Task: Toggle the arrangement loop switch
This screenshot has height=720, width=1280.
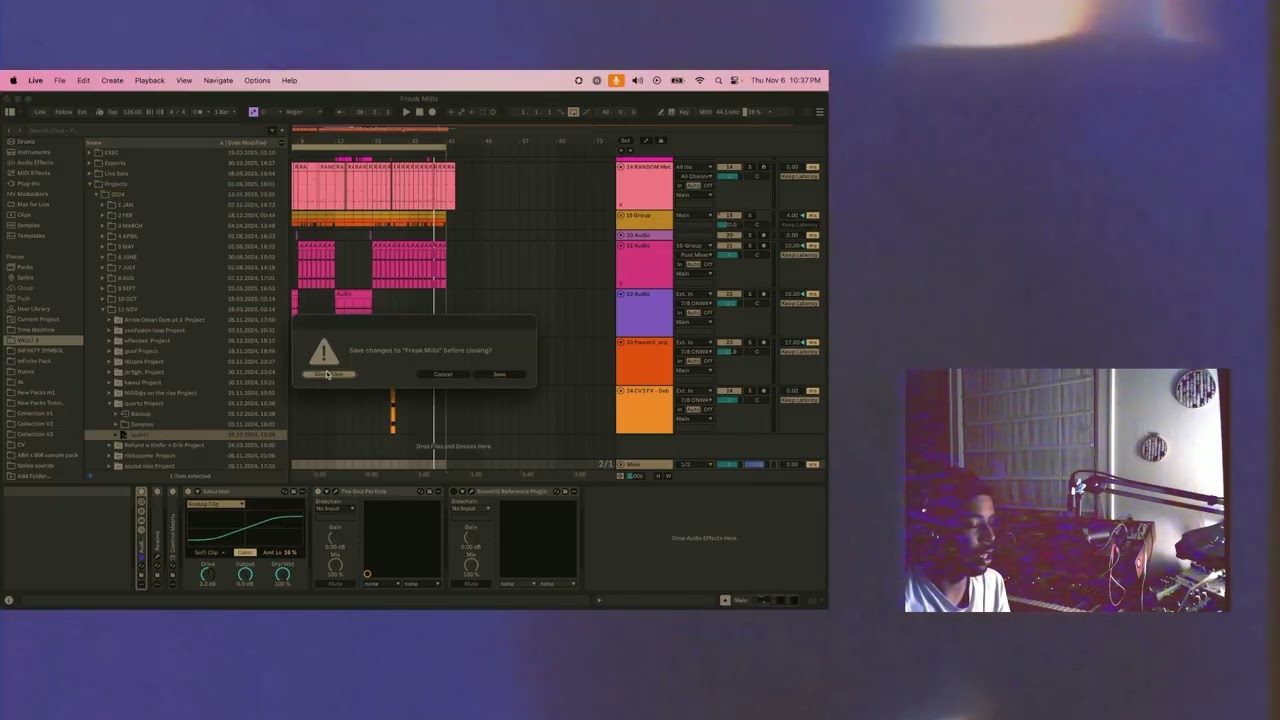Action: click(573, 112)
